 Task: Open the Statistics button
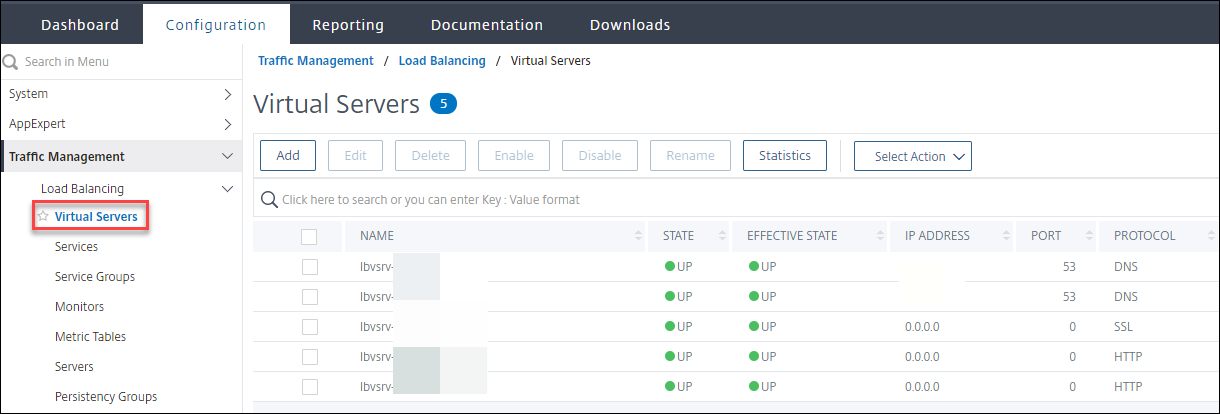[784, 155]
